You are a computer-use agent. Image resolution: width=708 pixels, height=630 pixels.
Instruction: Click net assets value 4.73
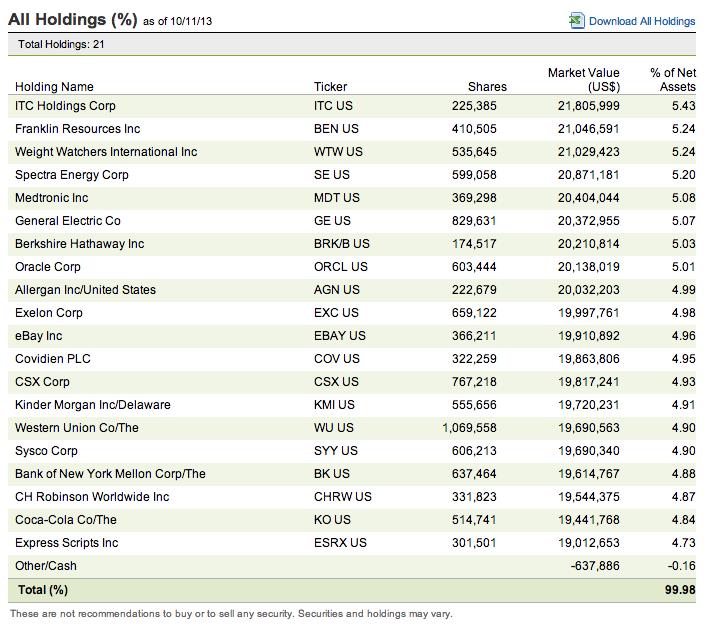(683, 543)
